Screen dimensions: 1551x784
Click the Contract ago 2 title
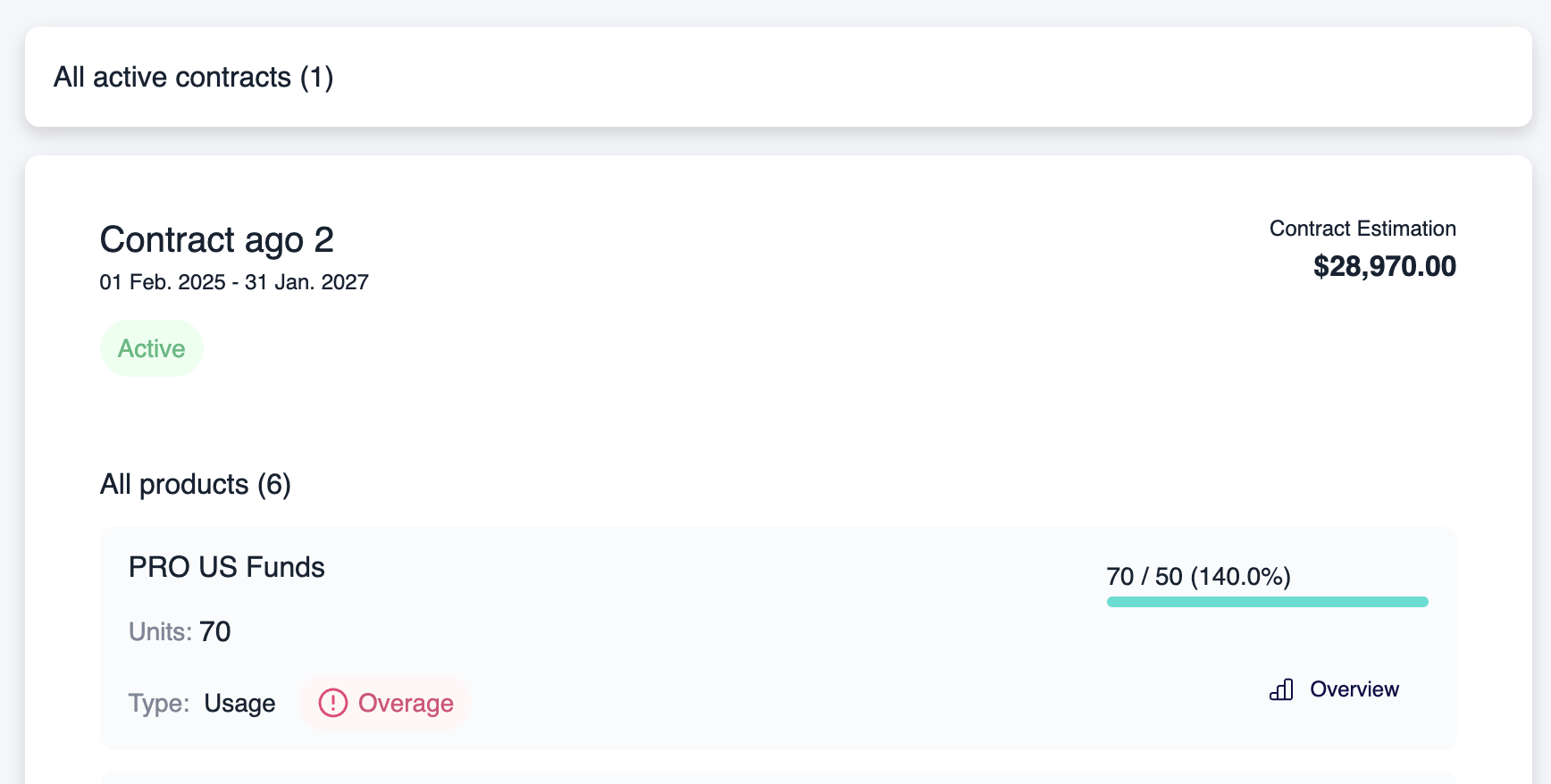click(217, 239)
